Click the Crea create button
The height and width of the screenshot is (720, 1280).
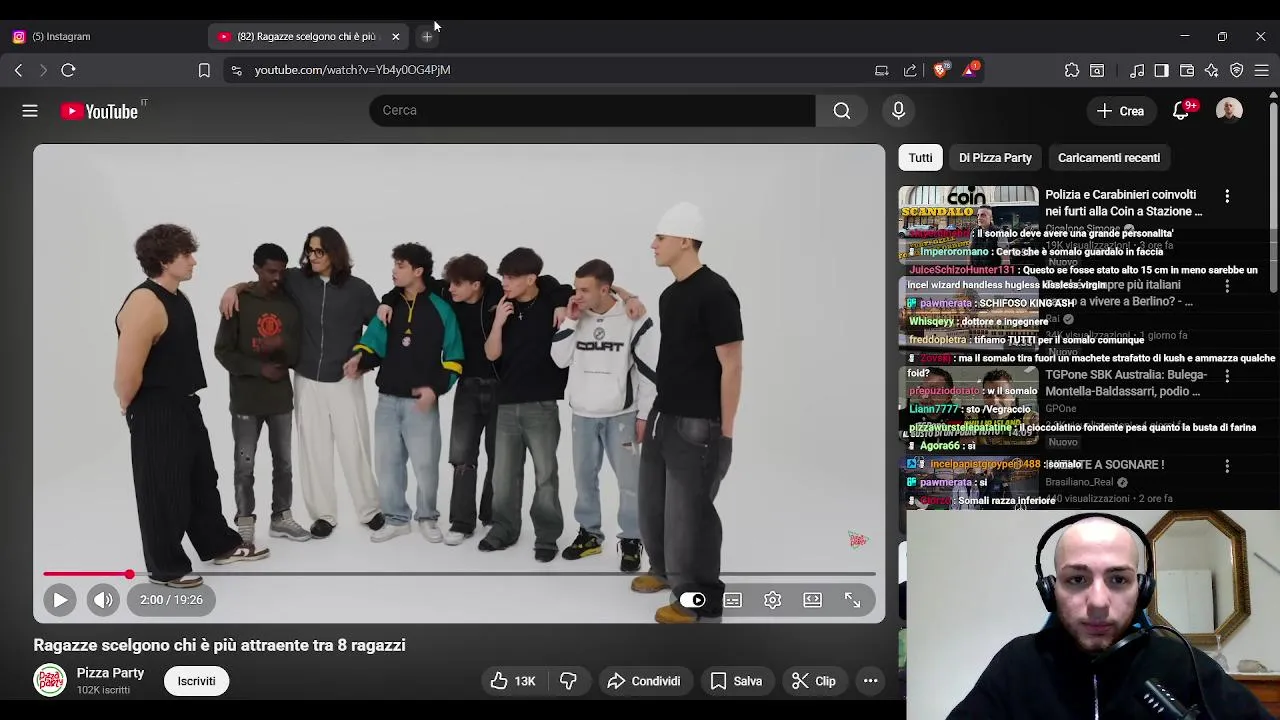1120,111
